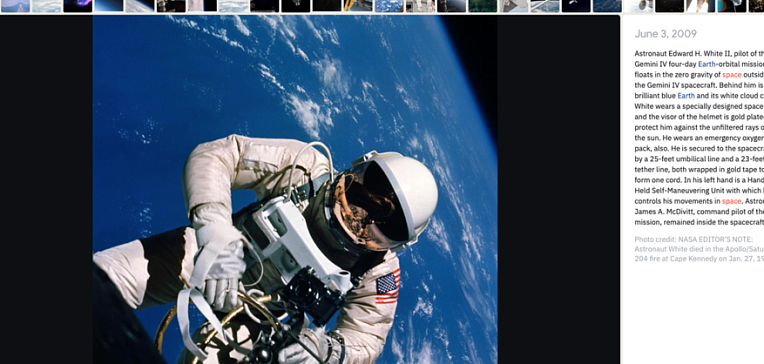Select the dark space station modules thumbnail
Screen dimensions: 764x364
coord(172,6)
